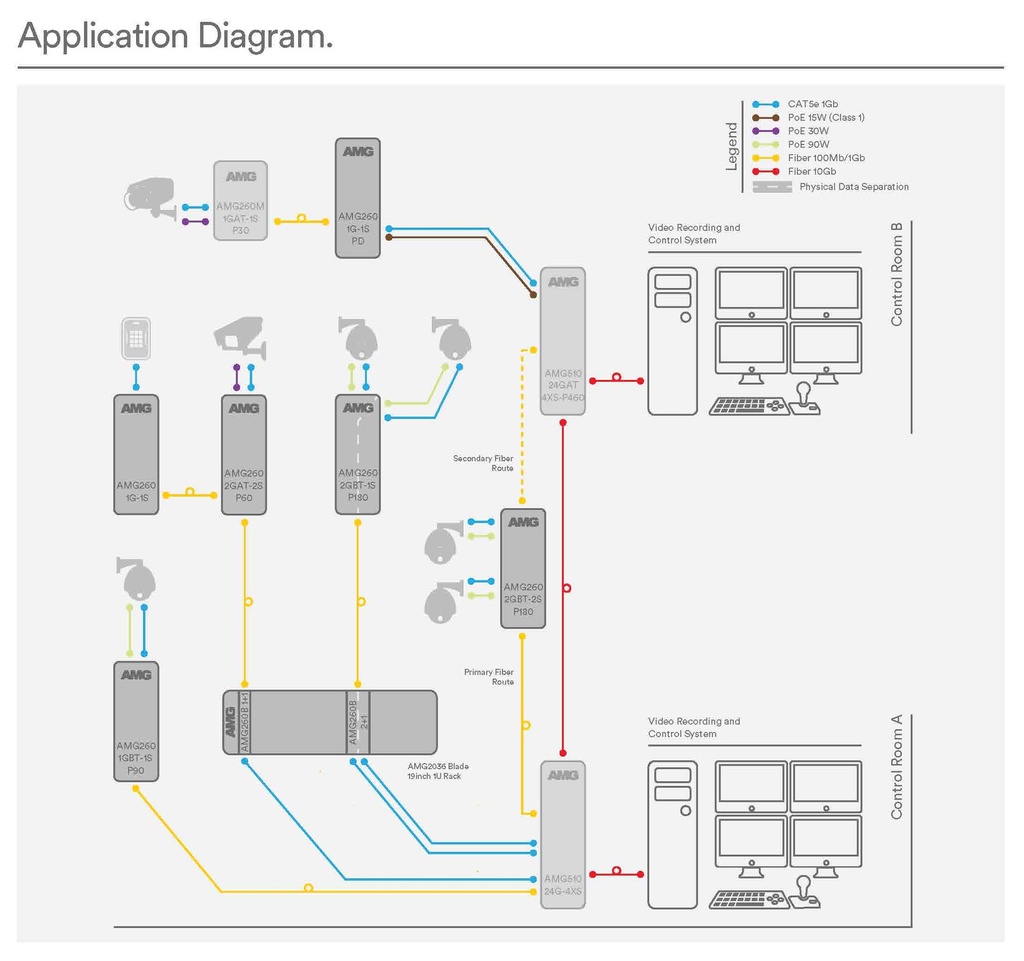This screenshot has width=1024, height=961.
Task: Select the AMG260 2GBT-1S P180 device
Action: 358,454
